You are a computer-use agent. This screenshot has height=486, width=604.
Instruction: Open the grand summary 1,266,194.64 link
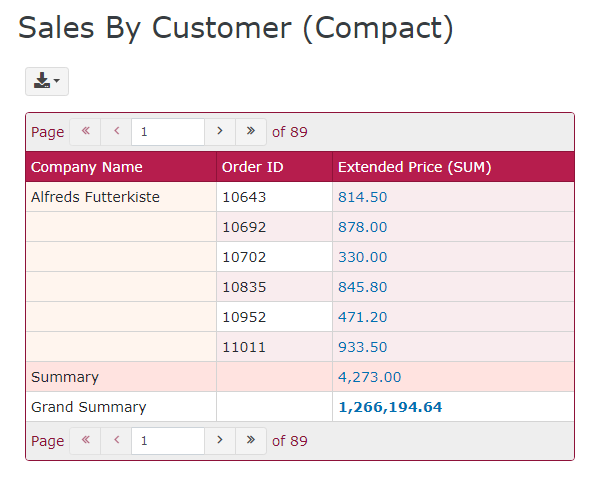[389, 407]
